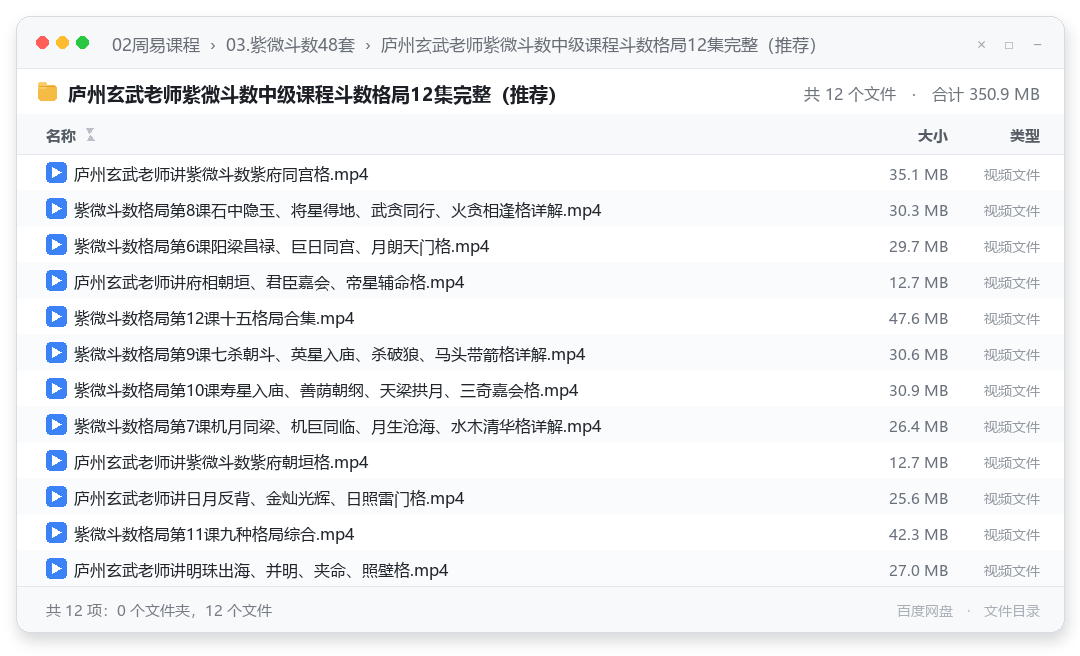Go to 03.紫微斗数48套 breadcrumb
This screenshot has height=656, width=1080.
[291, 45]
